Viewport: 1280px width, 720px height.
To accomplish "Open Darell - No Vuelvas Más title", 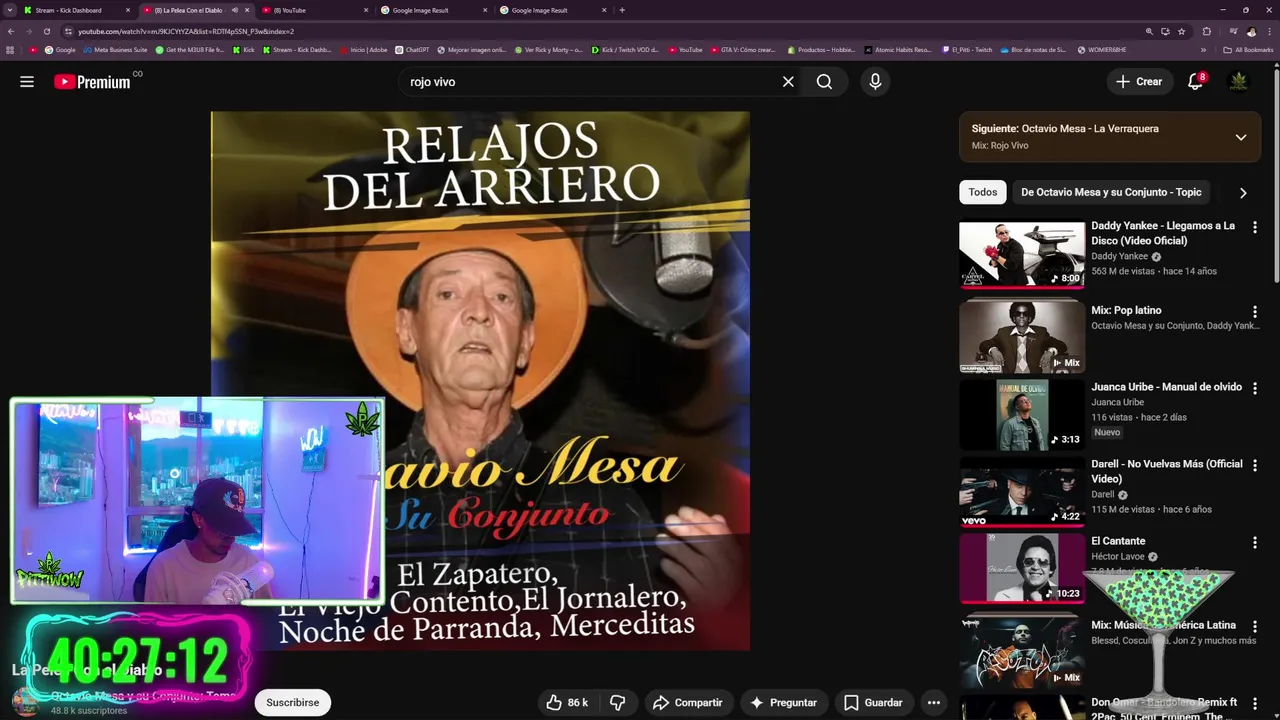I will tap(1167, 471).
